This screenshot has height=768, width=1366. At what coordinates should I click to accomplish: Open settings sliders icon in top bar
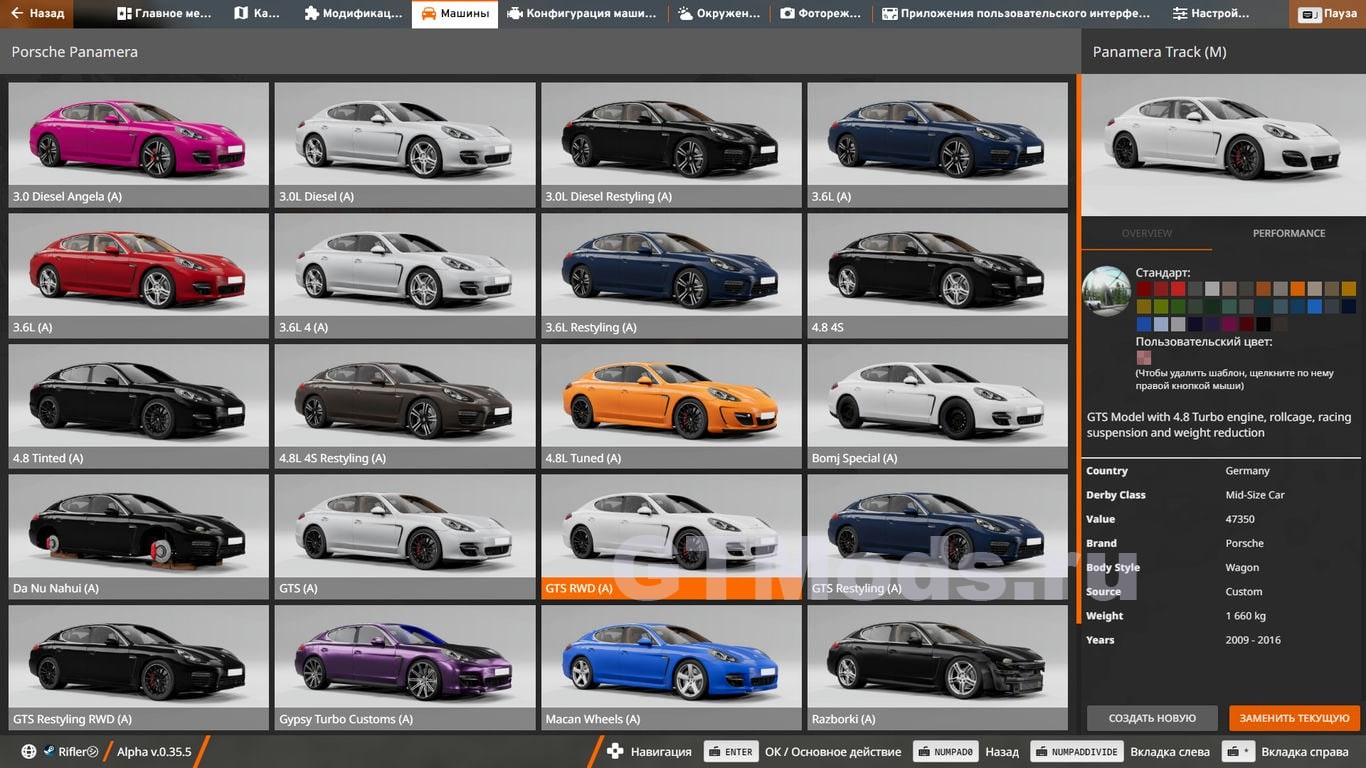(1180, 14)
